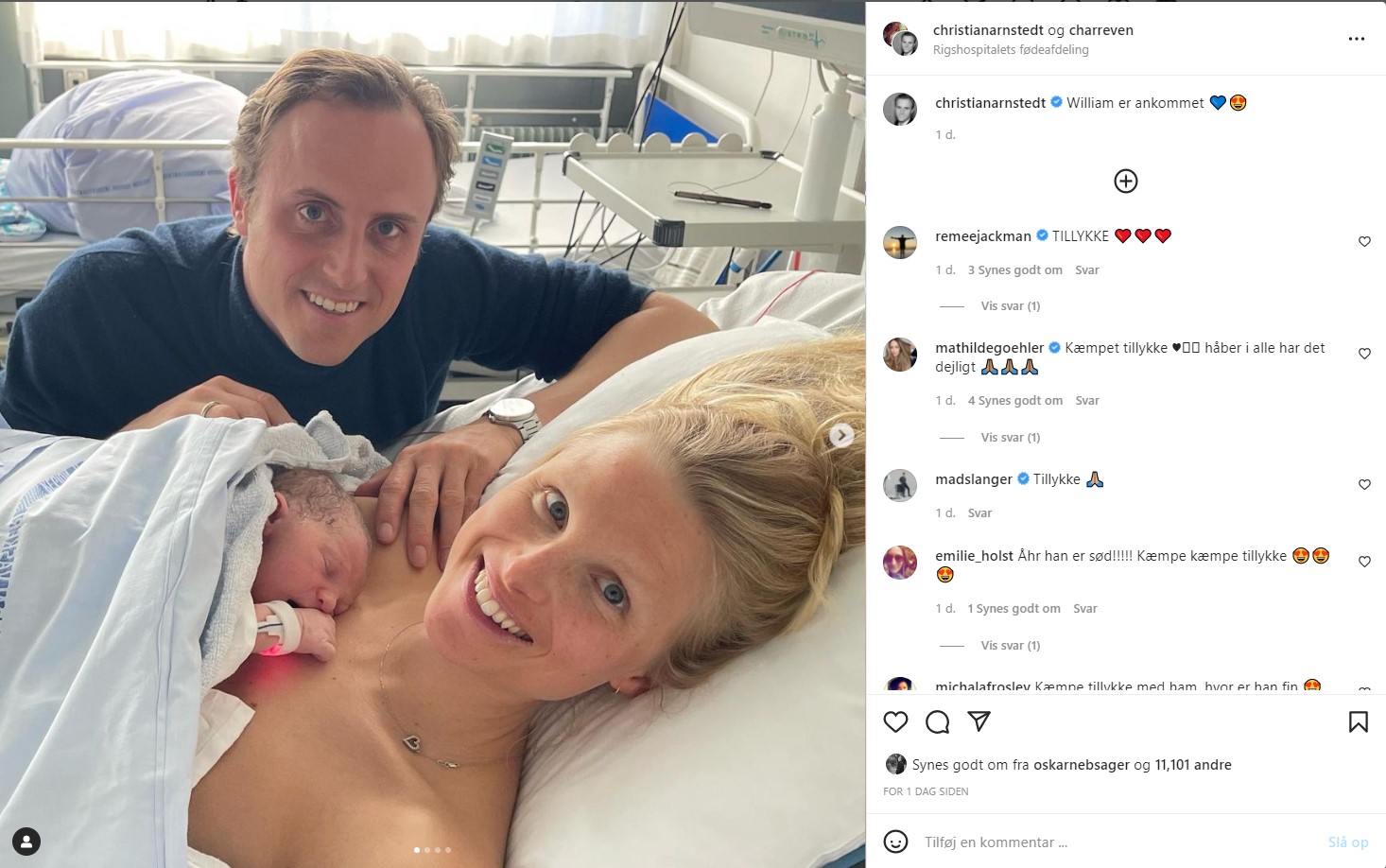The height and width of the screenshot is (868, 1386).
Task: Go to next photo with arrow
Action: pyautogui.click(x=841, y=435)
